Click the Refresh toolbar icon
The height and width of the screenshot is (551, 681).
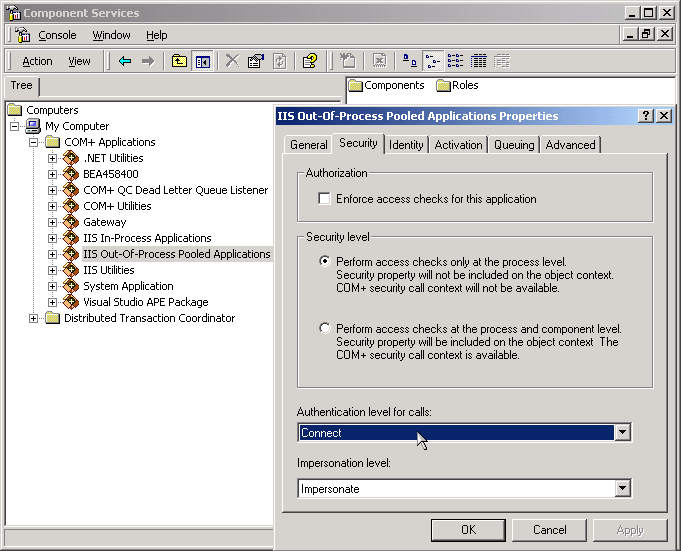[279, 61]
